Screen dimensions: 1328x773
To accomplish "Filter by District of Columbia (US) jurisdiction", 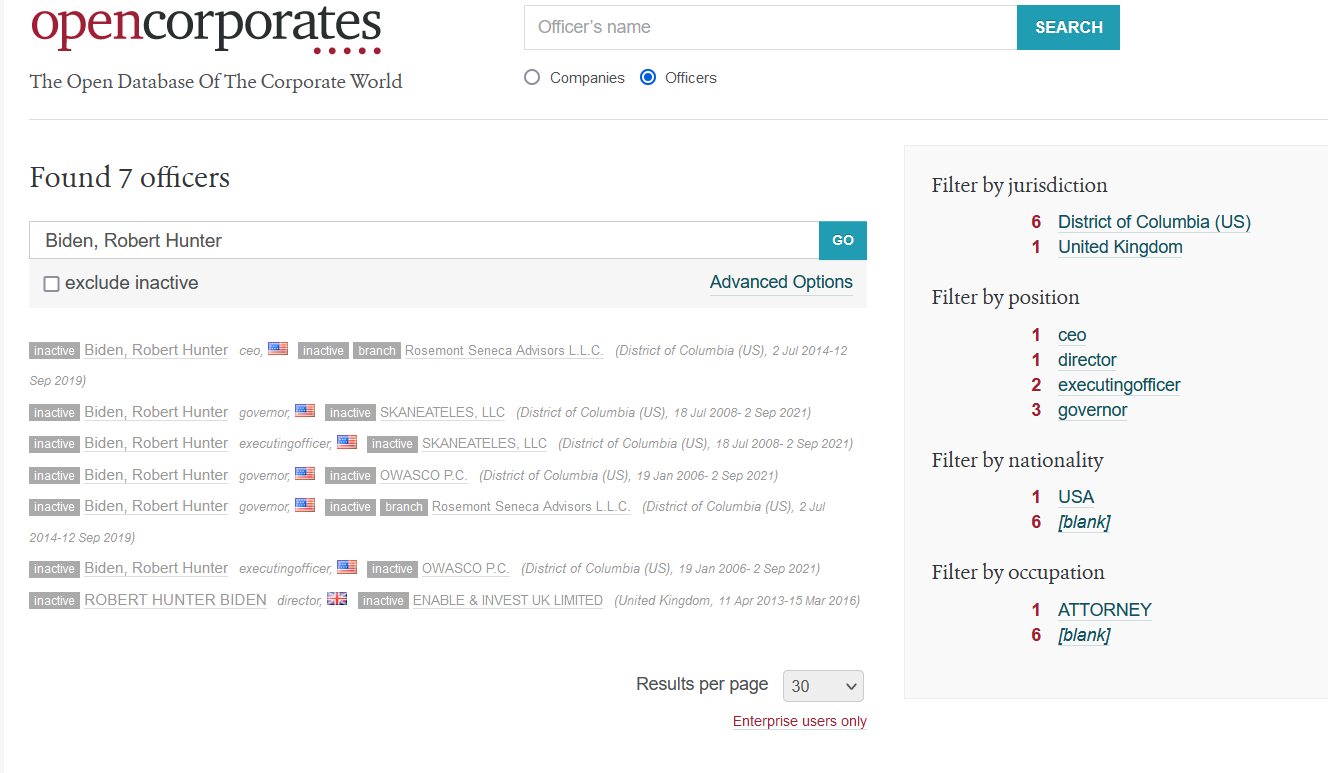I will 1154,222.
